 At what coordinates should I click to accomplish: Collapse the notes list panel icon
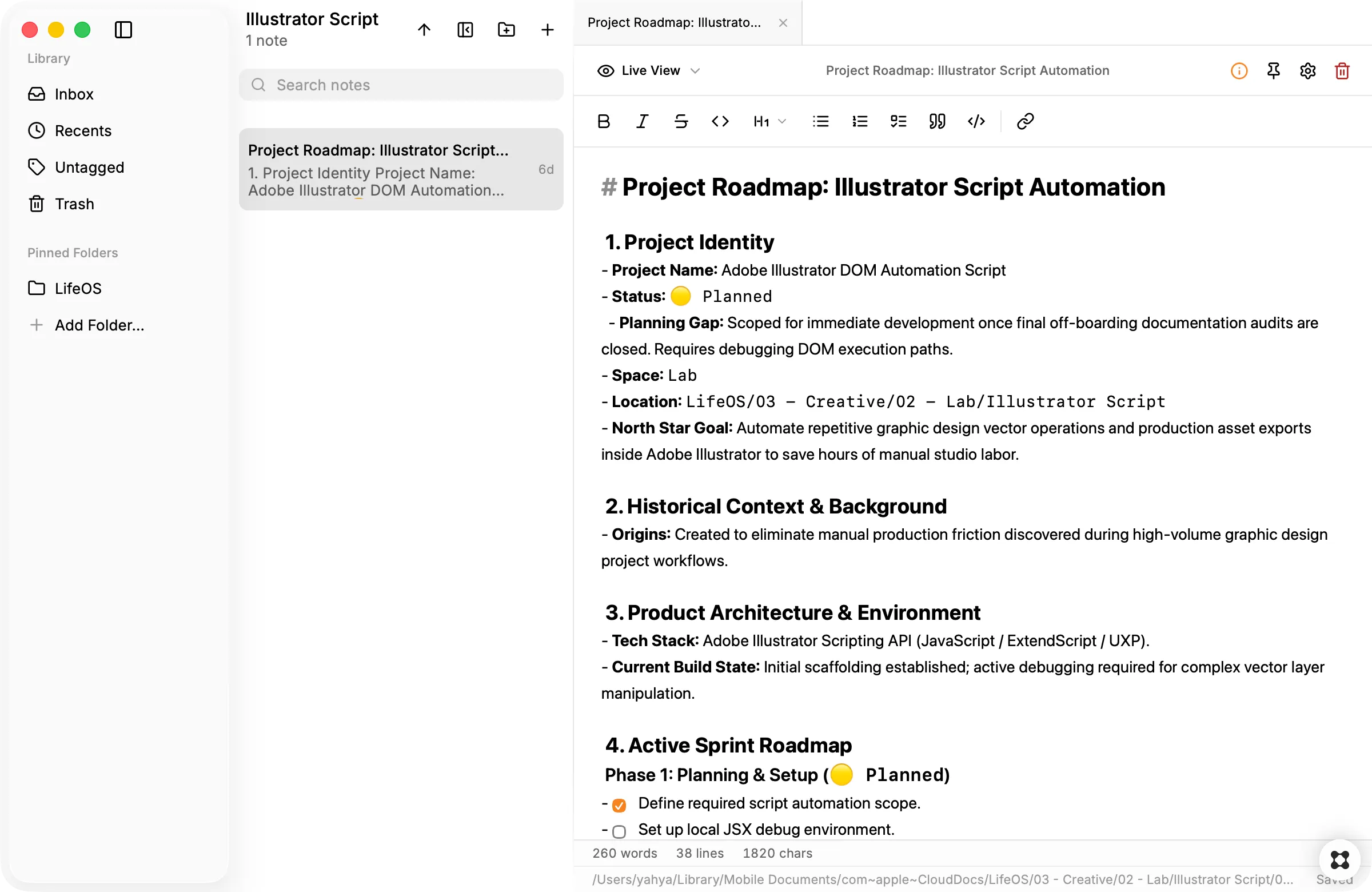point(465,29)
